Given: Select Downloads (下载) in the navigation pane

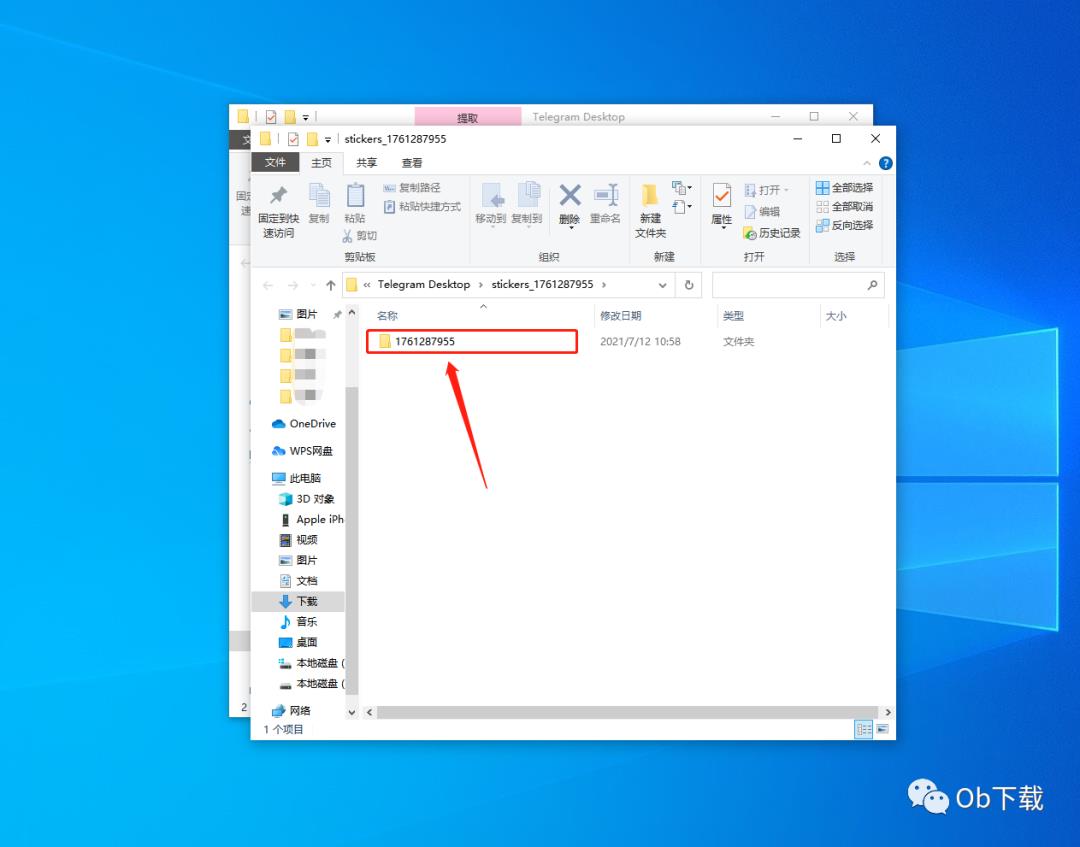Looking at the screenshot, I should click(299, 601).
